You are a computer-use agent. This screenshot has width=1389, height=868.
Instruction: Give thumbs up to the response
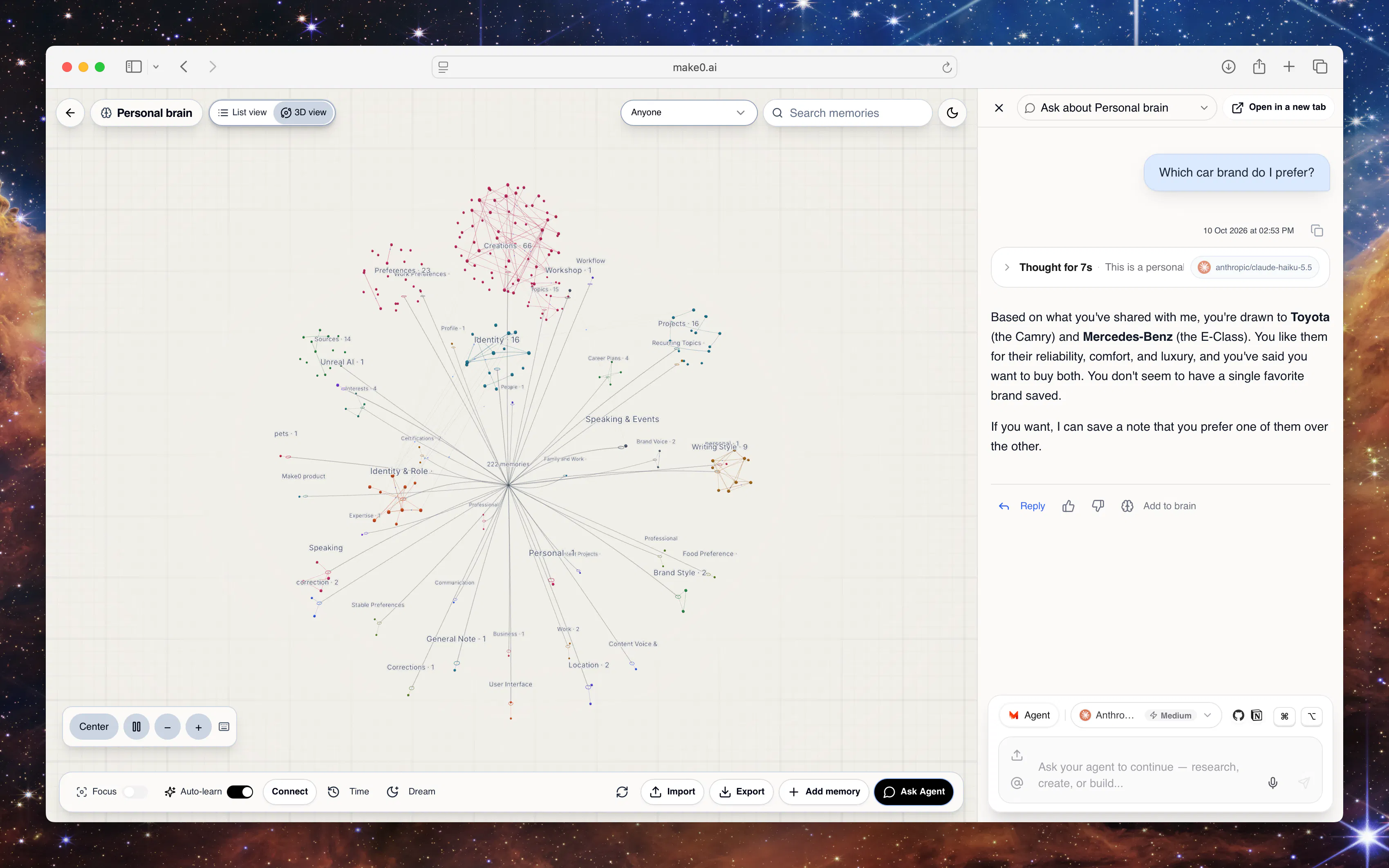click(1068, 506)
